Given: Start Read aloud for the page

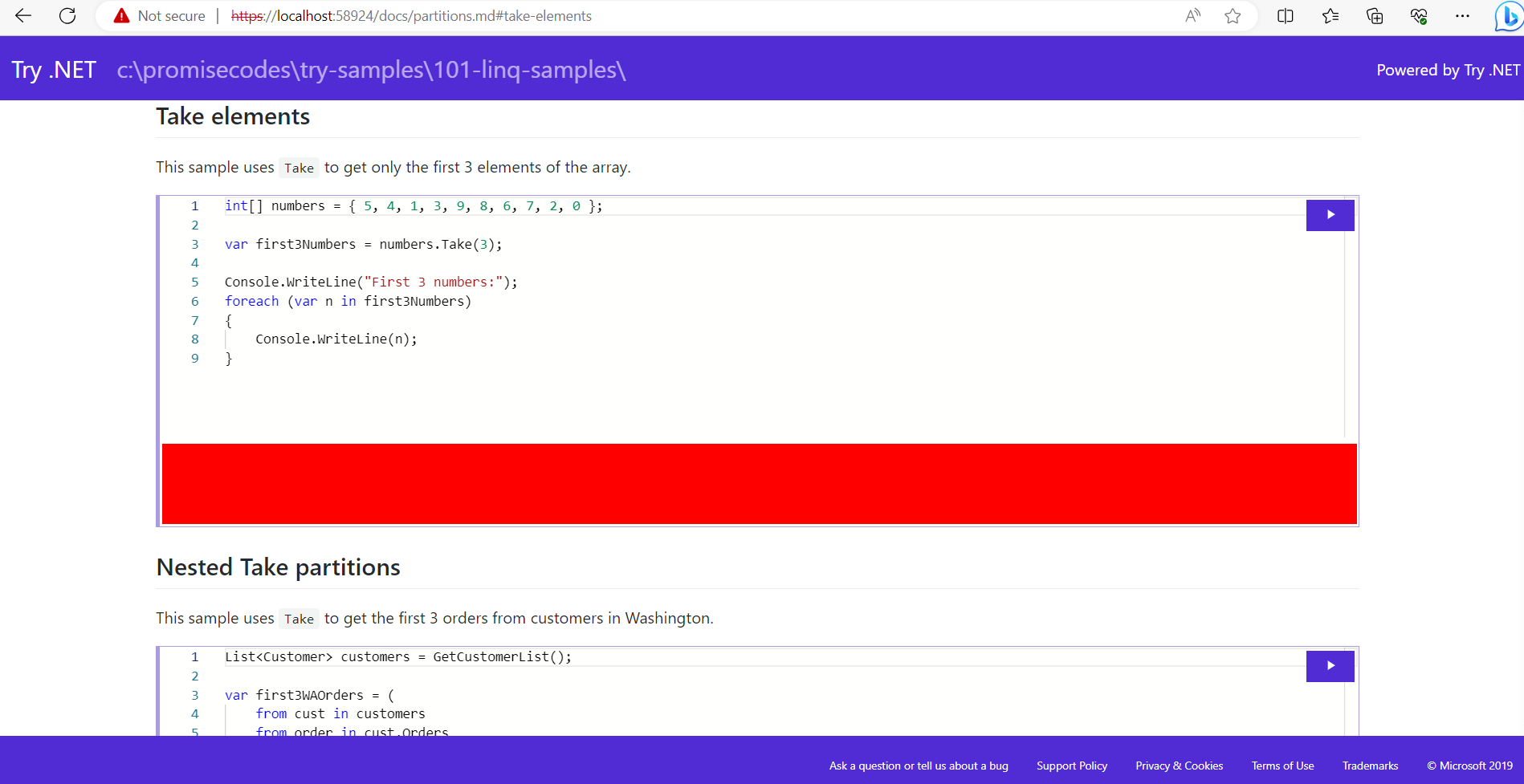Looking at the screenshot, I should click(x=1193, y=15).
